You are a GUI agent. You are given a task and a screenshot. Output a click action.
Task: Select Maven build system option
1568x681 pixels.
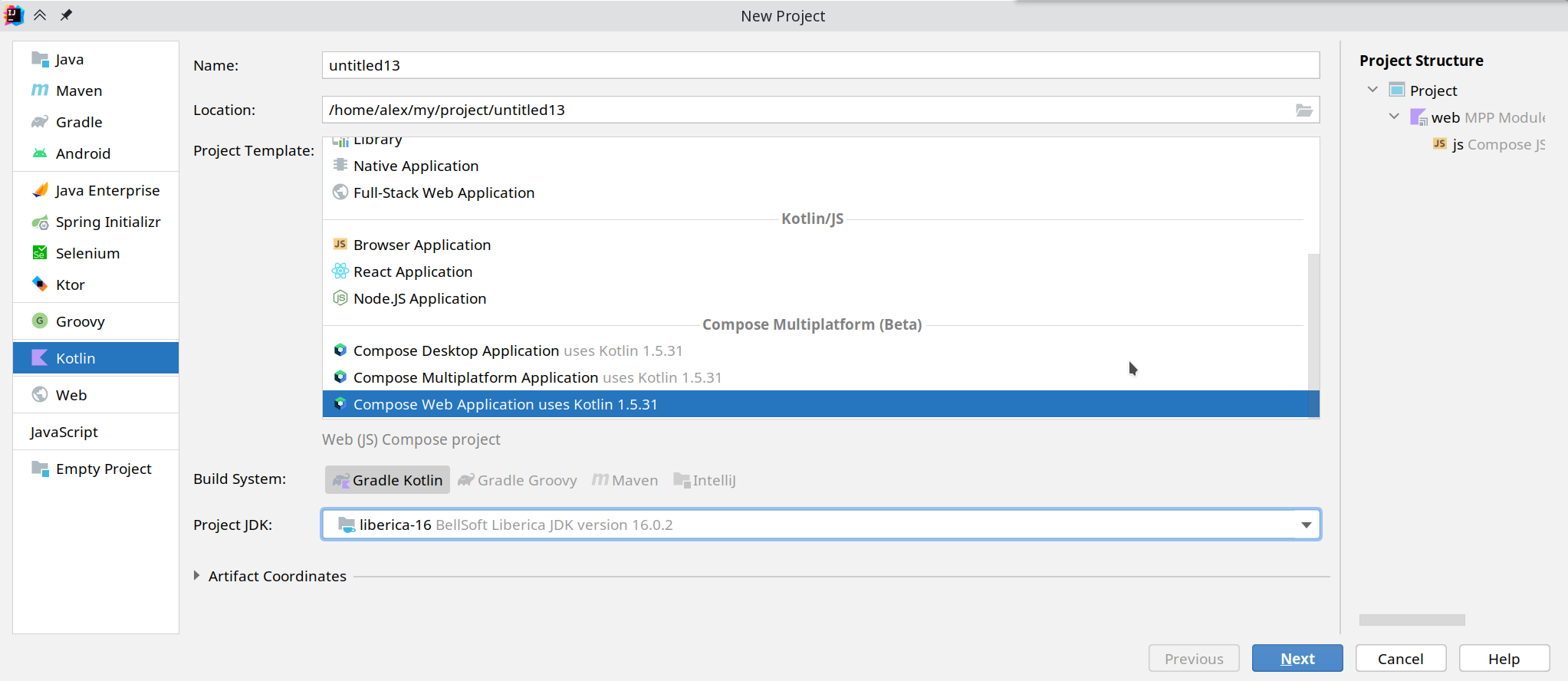tap(625, 480)
